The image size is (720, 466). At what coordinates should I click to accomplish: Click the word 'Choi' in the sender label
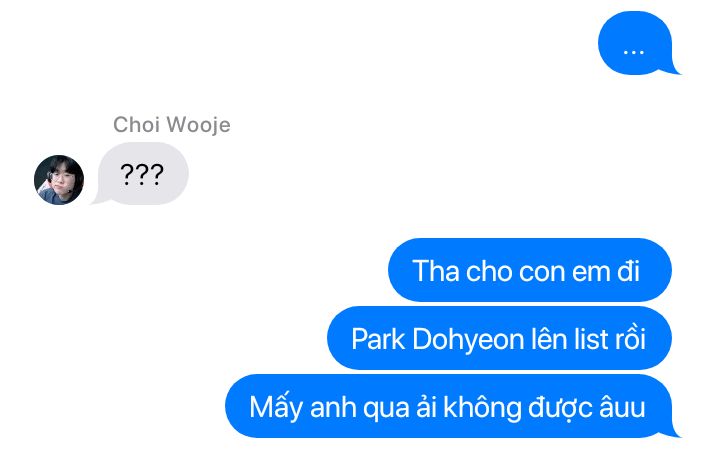pos(136,125)
